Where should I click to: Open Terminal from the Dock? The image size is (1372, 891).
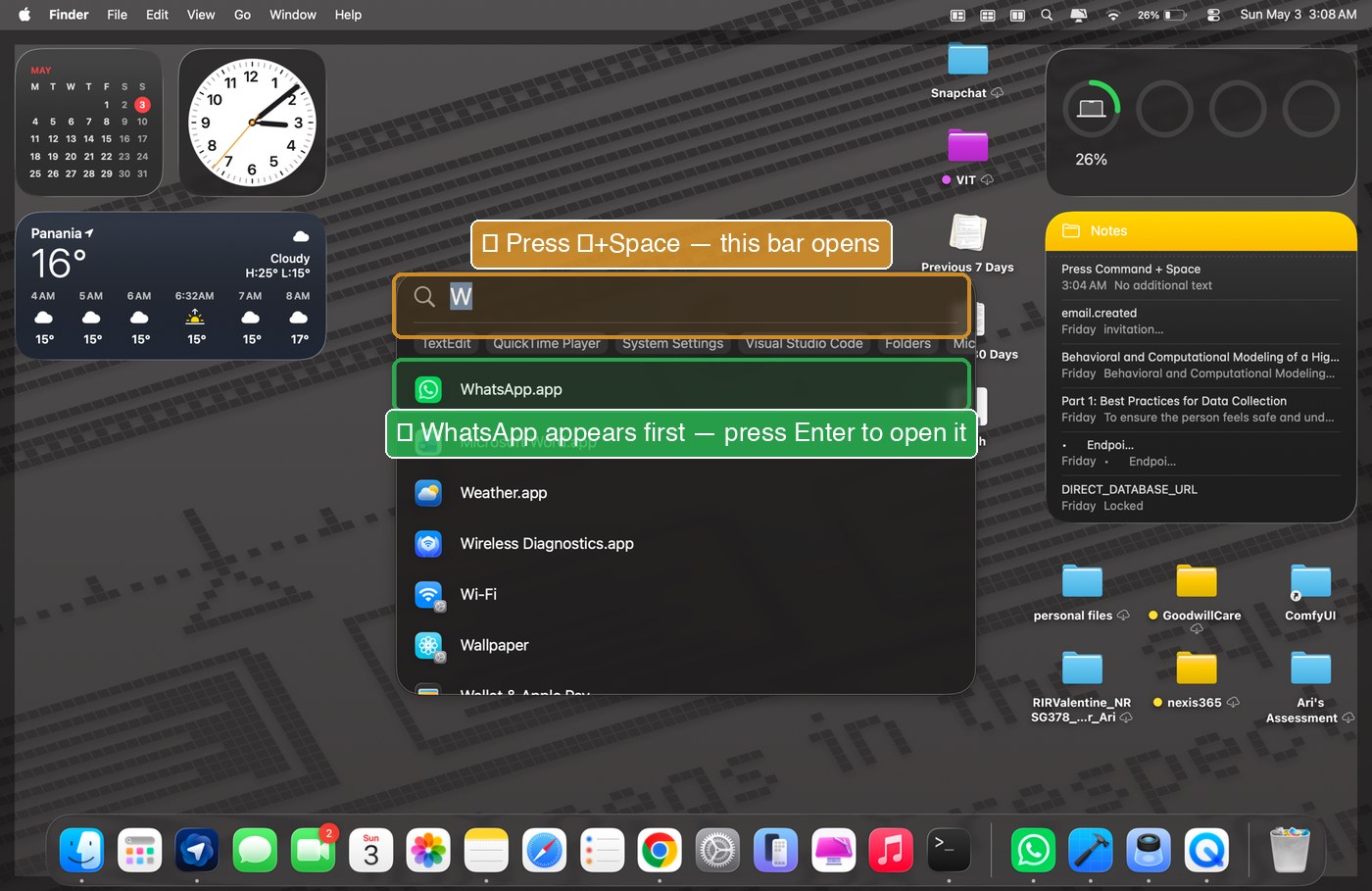tap(949, 850)
